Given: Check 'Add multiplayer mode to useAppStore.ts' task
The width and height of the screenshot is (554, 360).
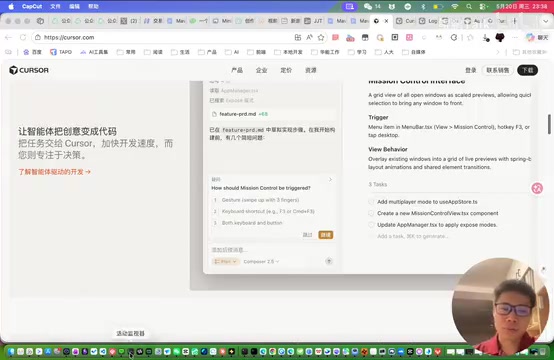Looking at the screenshot, I should point(371,202).
